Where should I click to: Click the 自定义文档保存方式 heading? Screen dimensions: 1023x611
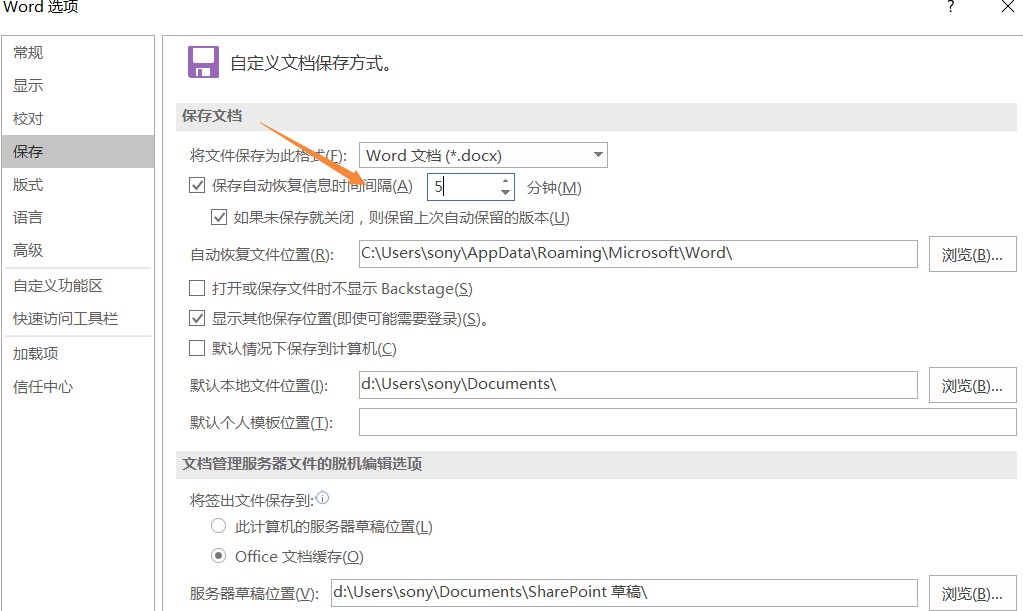pyautogui.click(x=311, y=63)
